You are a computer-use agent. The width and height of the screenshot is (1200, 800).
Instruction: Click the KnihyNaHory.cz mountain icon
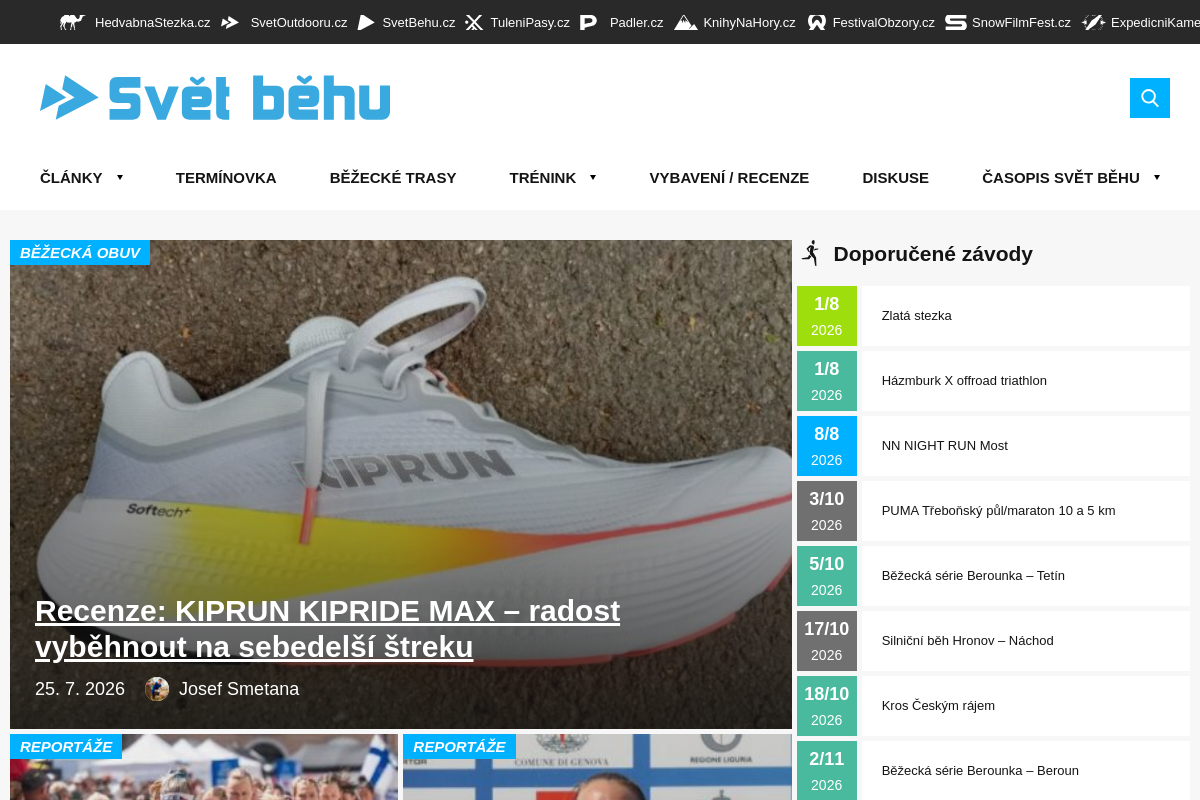click(686, 22)
